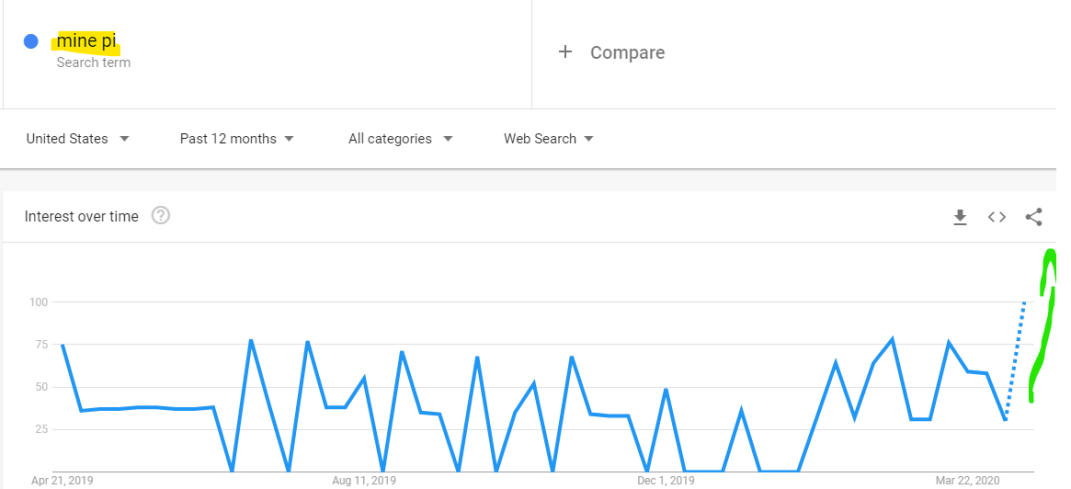Viewport: 1071px width, 489px height.
Task: Open the All categories dropdown
Action: (x=400, y=139)
